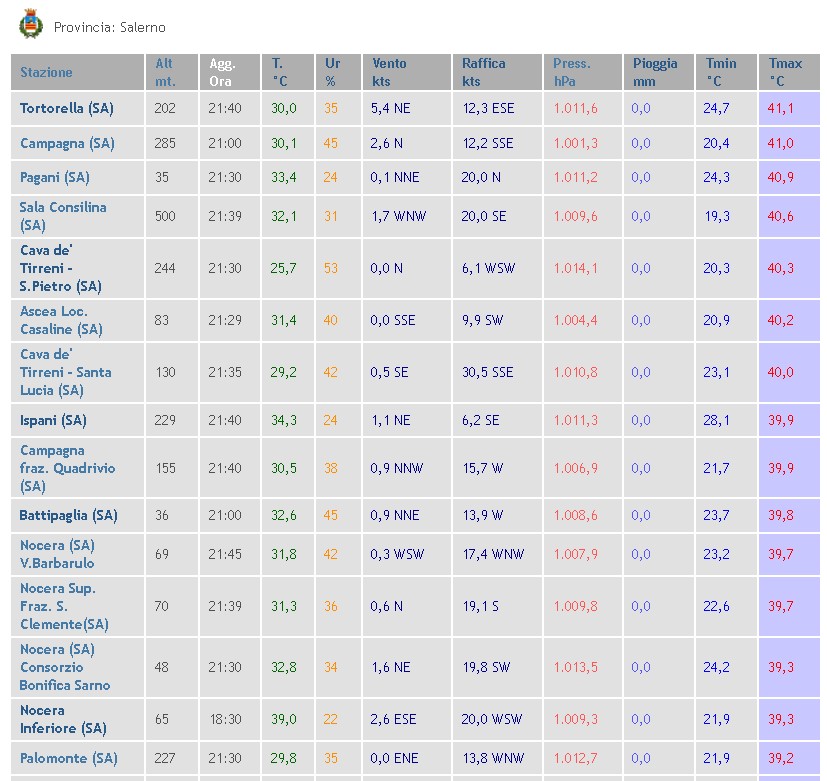Select Pagani's altitude value 35
Viewport: 827px width, 781px height.
162,178
